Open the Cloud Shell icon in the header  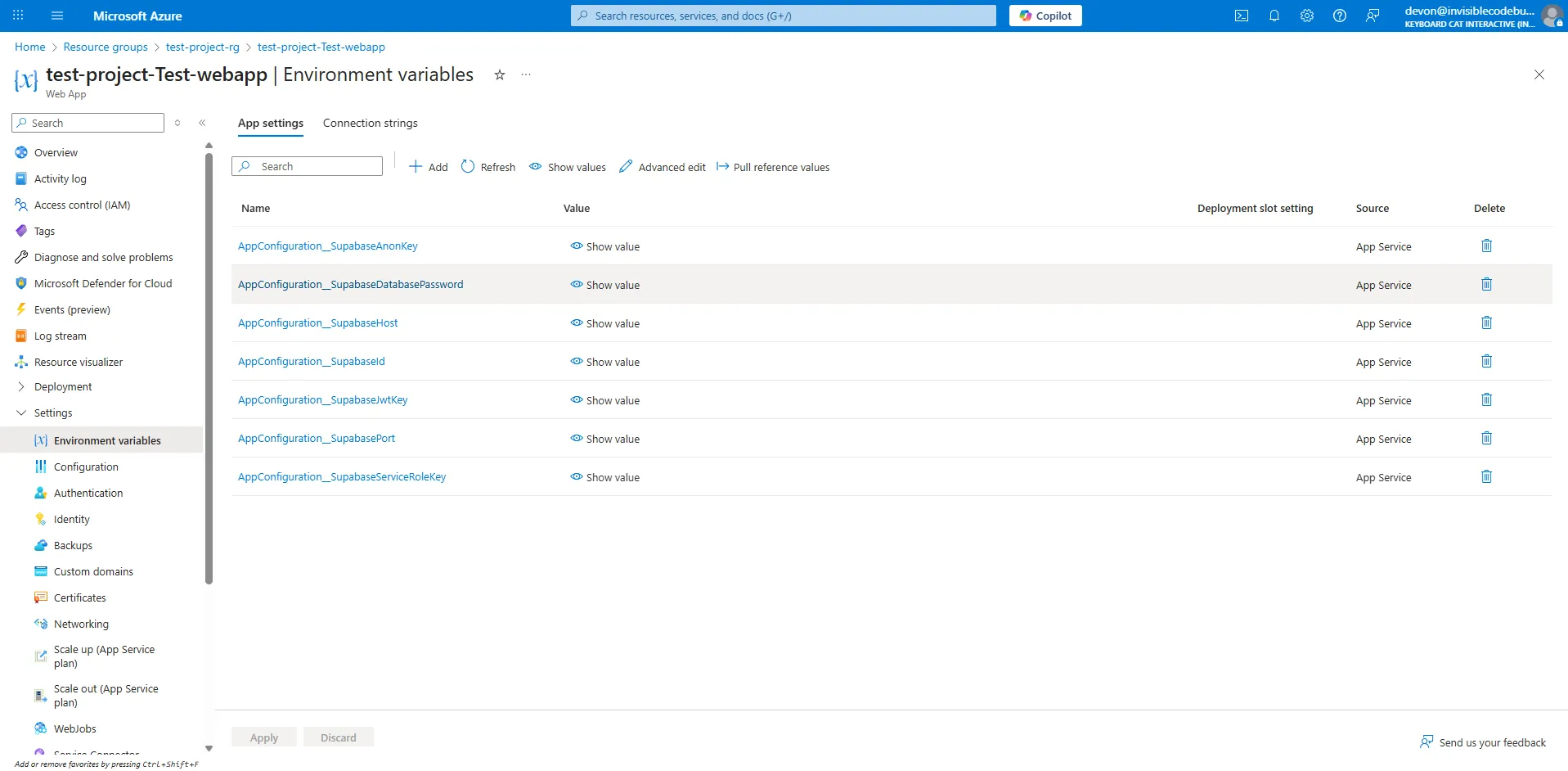pos(1242,16)
